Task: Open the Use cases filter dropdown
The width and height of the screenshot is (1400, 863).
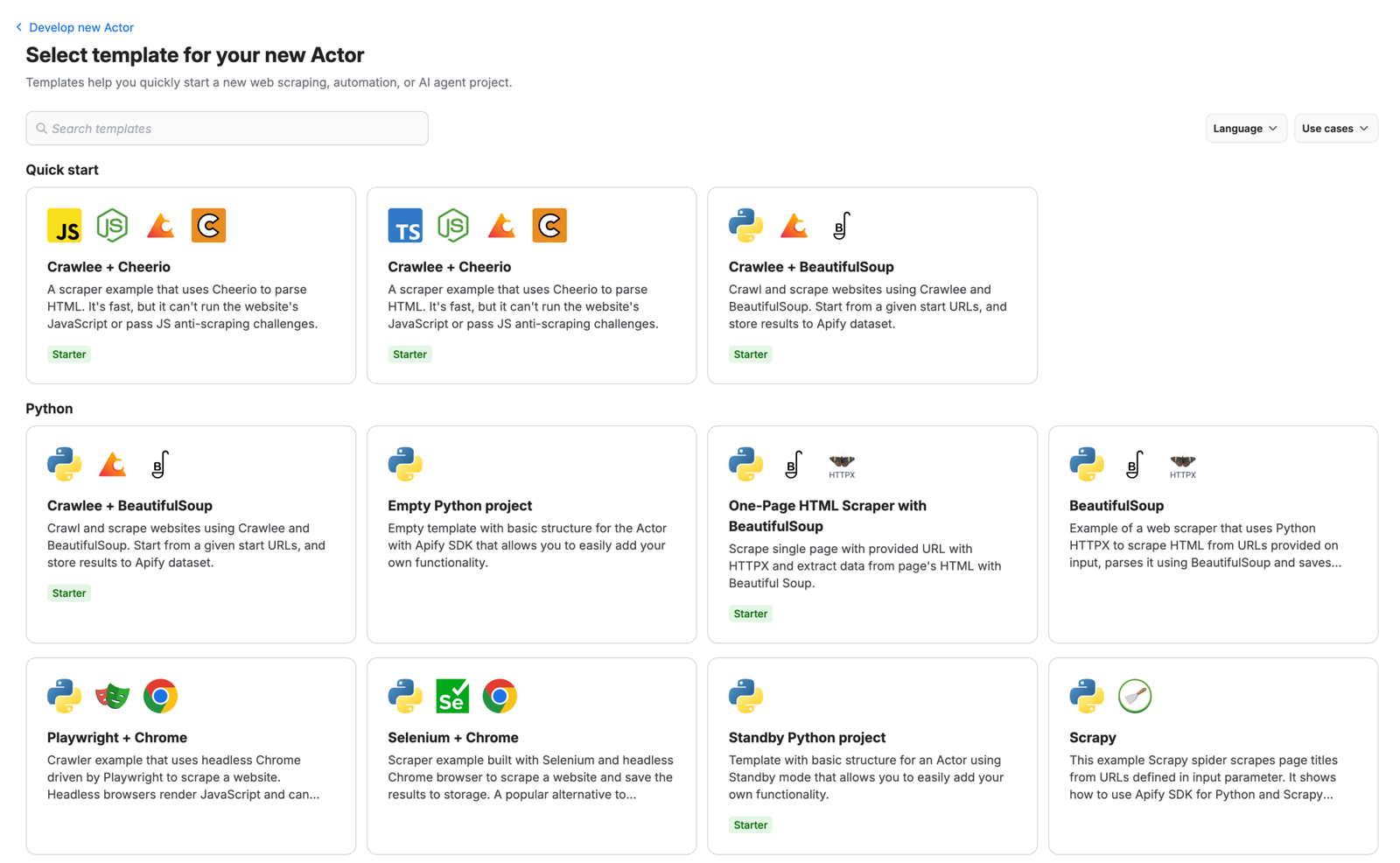Action: pyautogui.click(x=1335, y=128)
